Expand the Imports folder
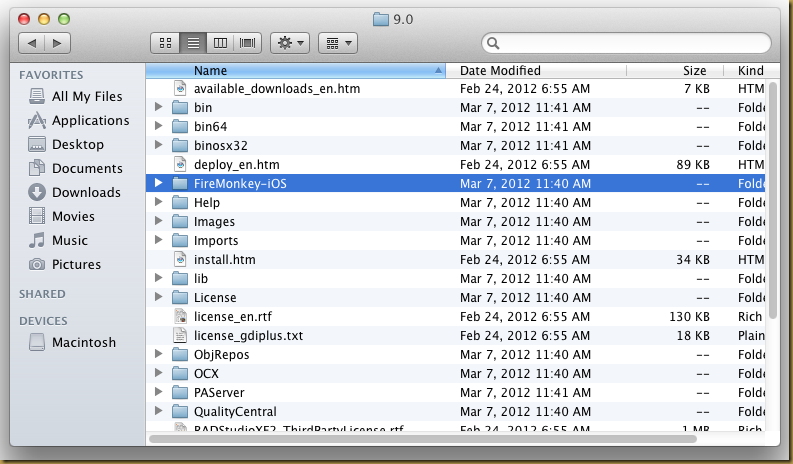This screenshot has width=793, height=464. [x=158, y=240]
